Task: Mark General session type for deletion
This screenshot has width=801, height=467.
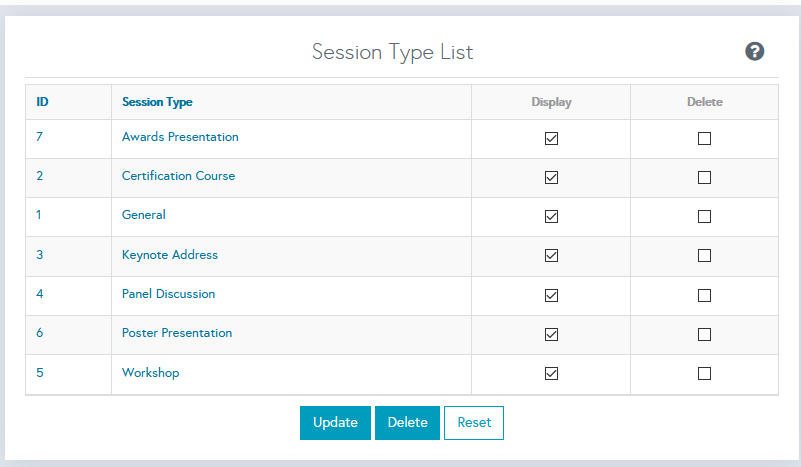Action: coord(704,217)
